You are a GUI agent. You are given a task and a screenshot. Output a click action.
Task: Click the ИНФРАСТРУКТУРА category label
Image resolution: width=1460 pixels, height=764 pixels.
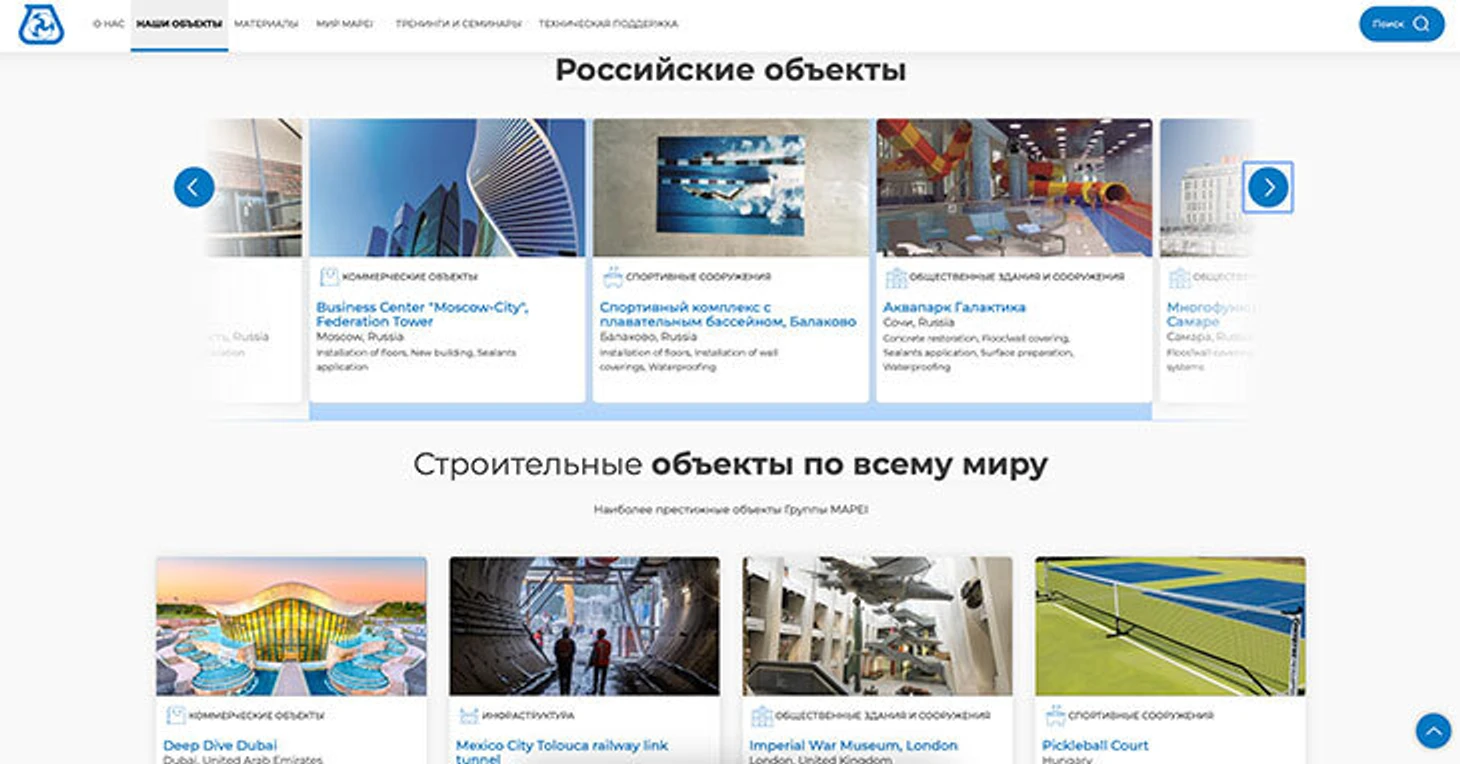coord(528,716)
